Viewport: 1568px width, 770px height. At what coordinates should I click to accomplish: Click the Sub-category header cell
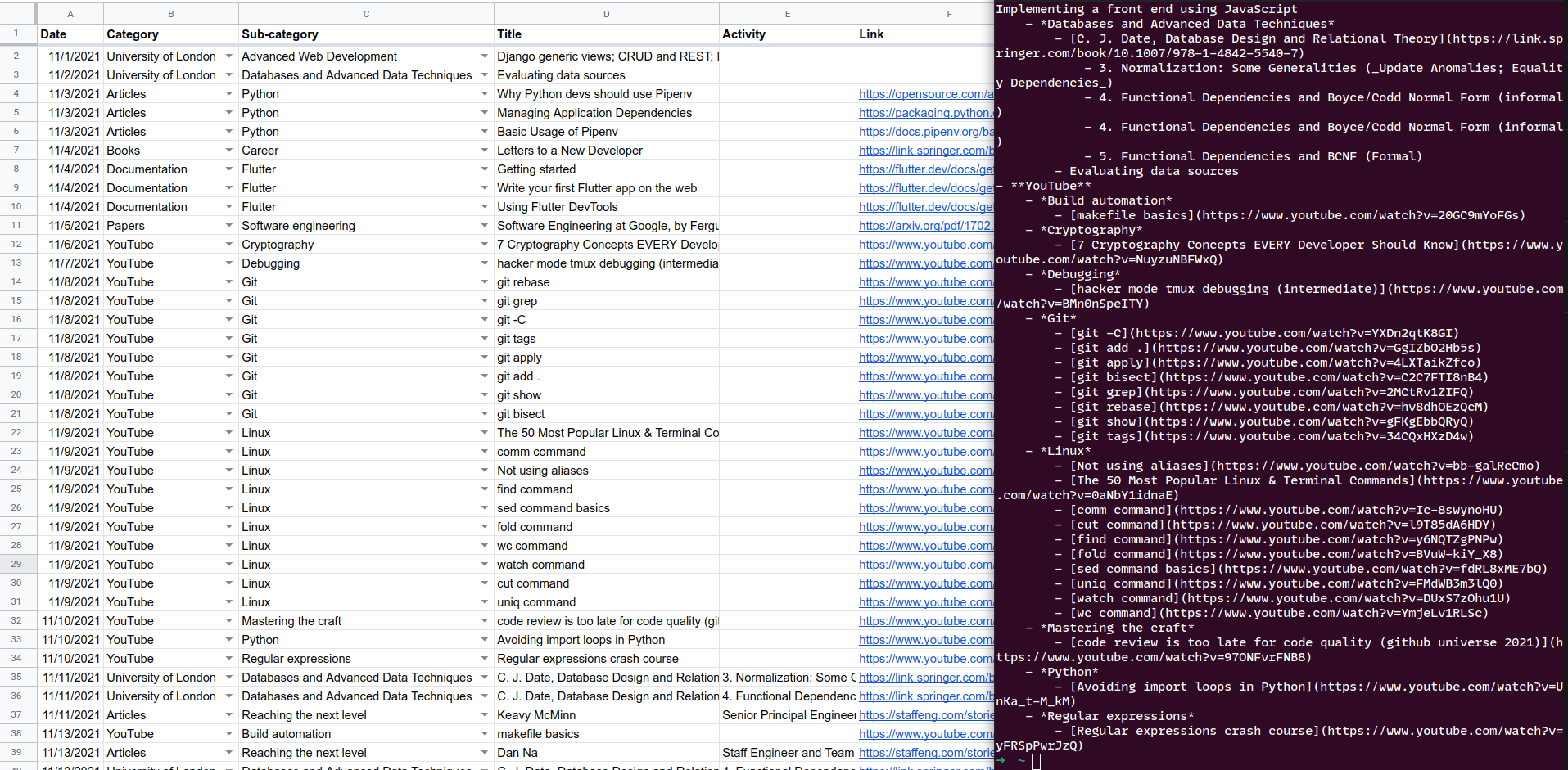click(x=365, y=34)
